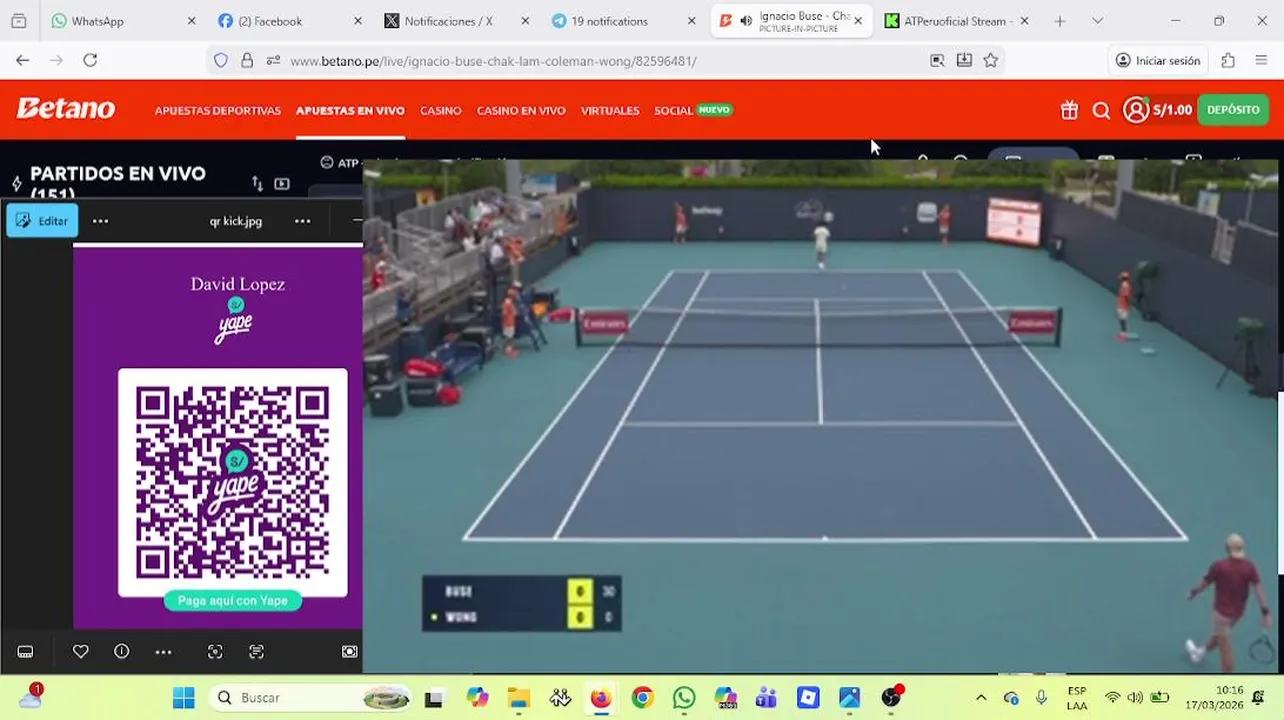
Task: Open the Firefox extensions menu
Action: [x=1228, y=60]
